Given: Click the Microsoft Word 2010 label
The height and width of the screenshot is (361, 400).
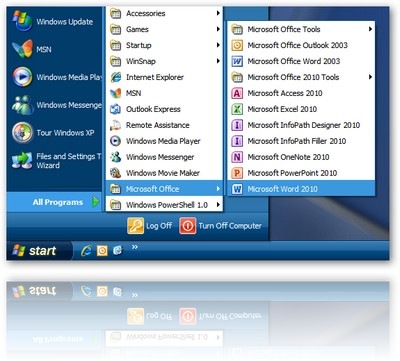Looking at the screenshot, I should 282,189.
